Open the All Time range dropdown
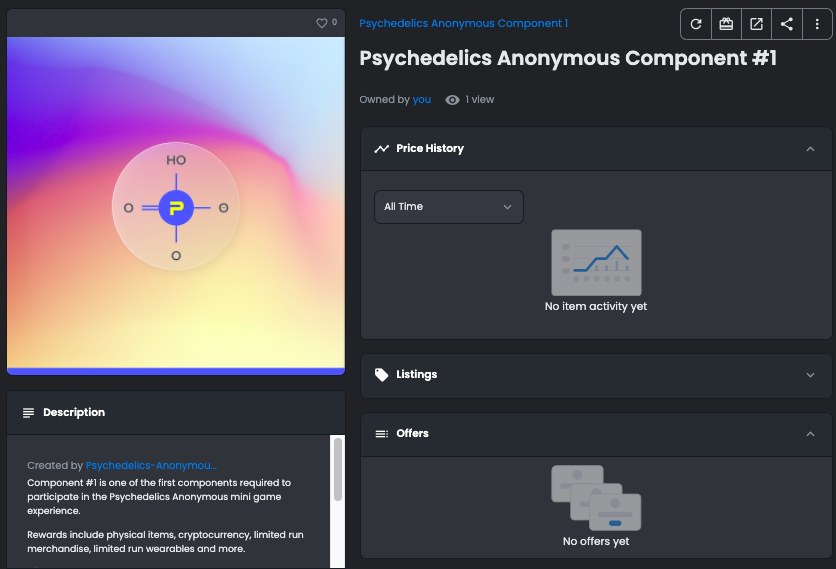This screenshot has width=836, height=569. tap(449, 207)
